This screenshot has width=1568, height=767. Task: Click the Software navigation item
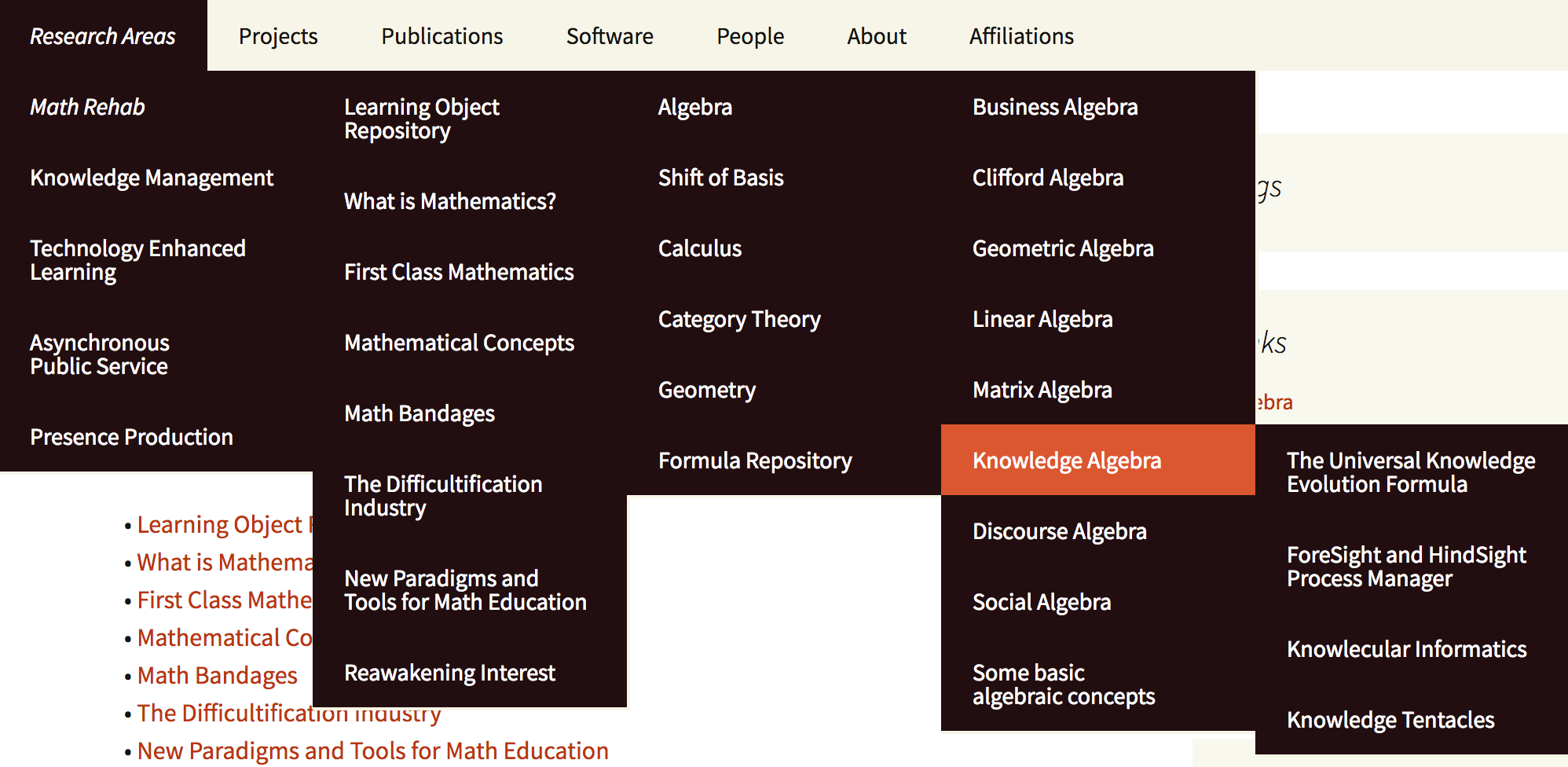pos(610,36)
